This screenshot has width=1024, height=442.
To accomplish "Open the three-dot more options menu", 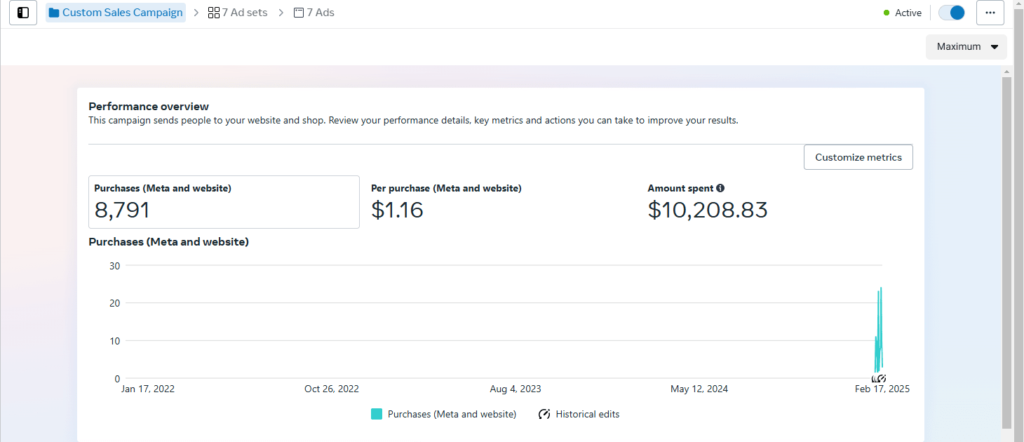I will tap(990, 13).
